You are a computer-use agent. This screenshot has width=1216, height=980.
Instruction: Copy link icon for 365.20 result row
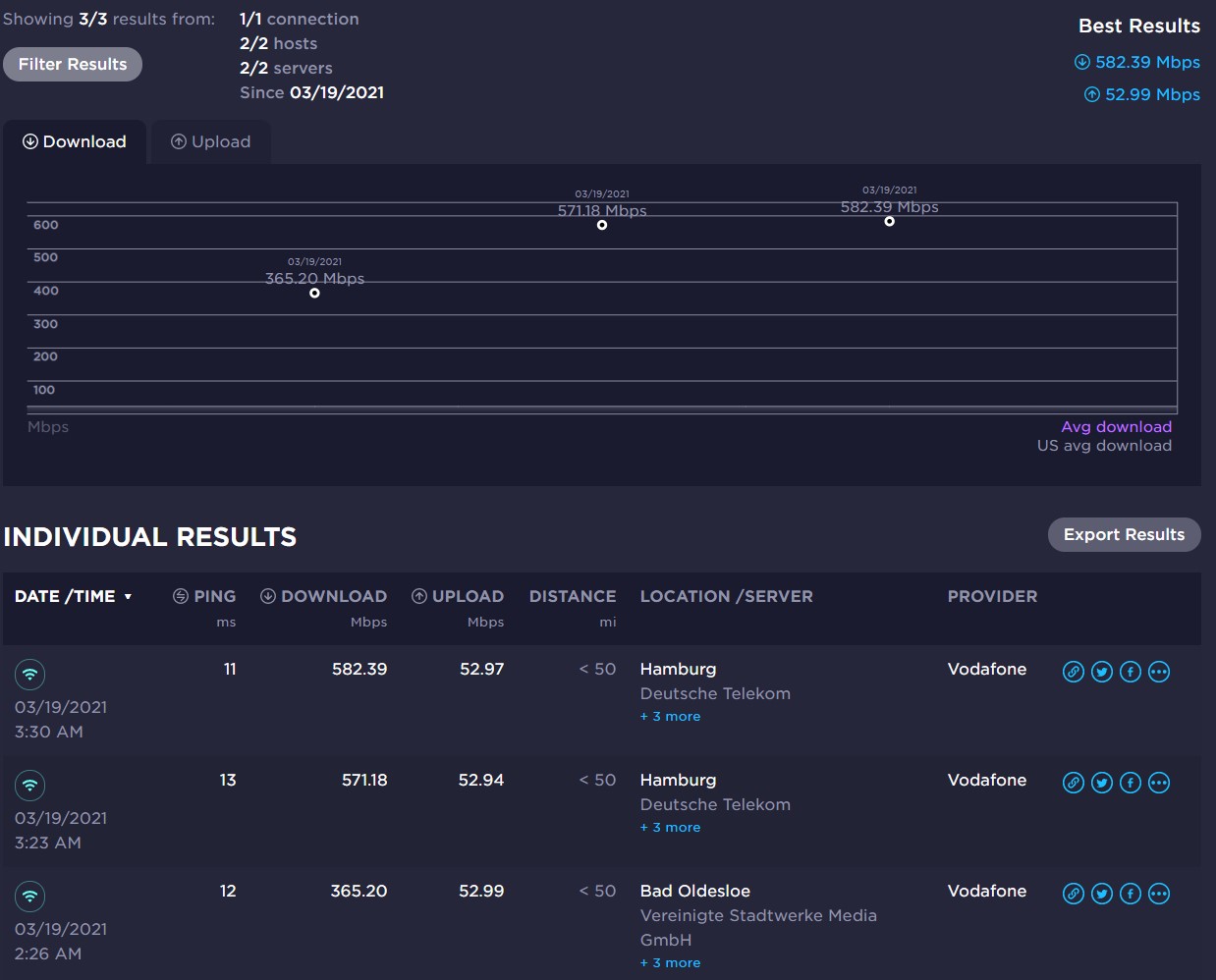click(x=1074, y=894)
